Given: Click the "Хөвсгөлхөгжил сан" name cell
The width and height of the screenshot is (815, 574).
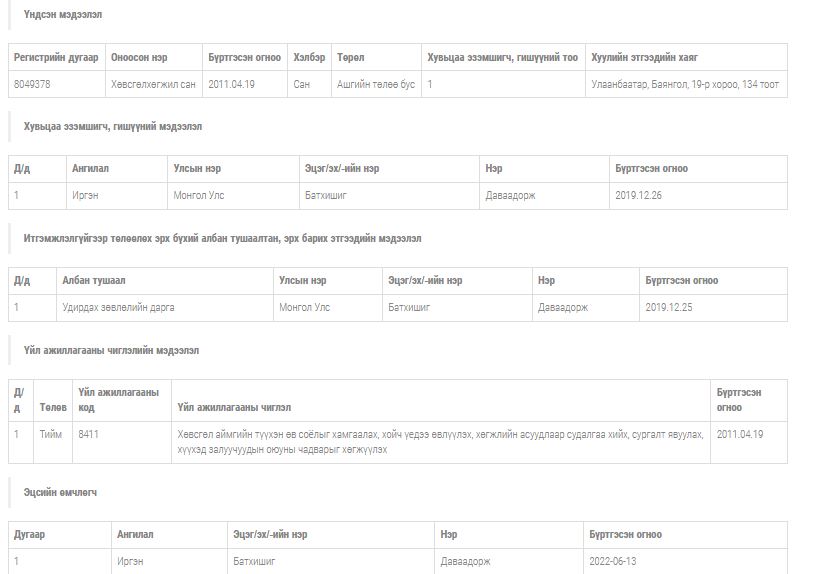Looking at the screenshot, I should [153, 85].
